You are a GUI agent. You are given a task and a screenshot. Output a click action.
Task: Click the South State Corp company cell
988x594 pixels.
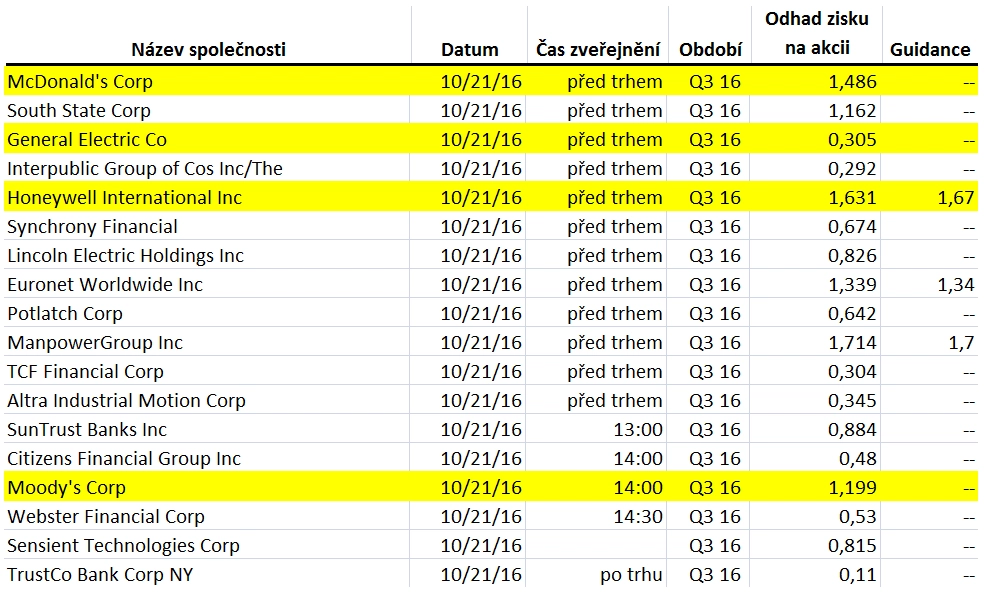click(x=78, y=111)
